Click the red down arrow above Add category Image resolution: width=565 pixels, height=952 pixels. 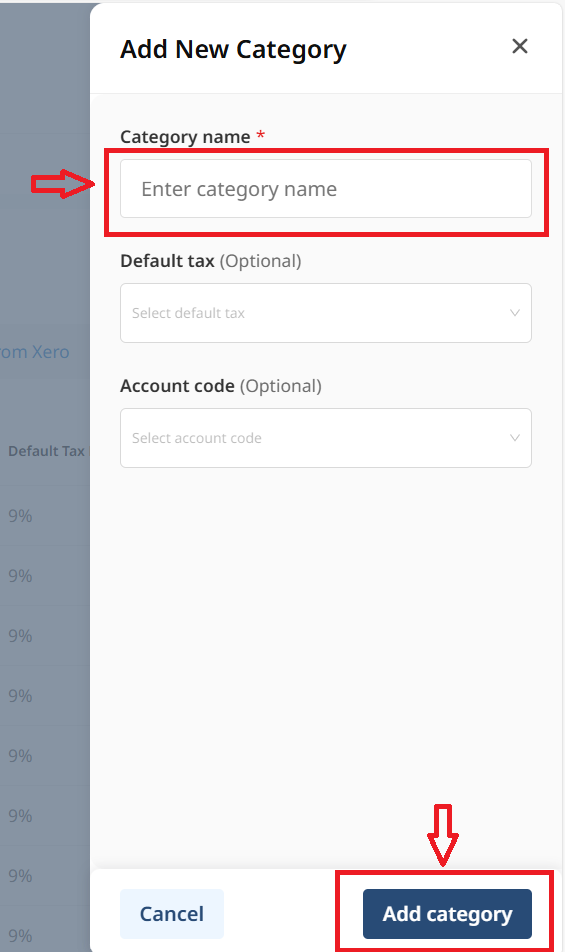(x=443, y=835)
